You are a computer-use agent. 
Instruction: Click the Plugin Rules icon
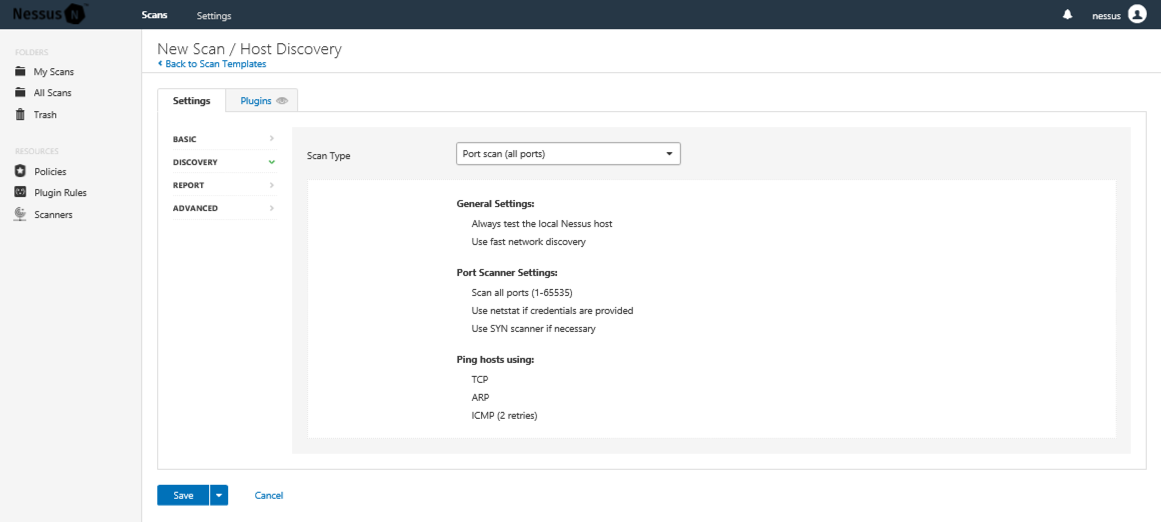[x=20, y=192]
